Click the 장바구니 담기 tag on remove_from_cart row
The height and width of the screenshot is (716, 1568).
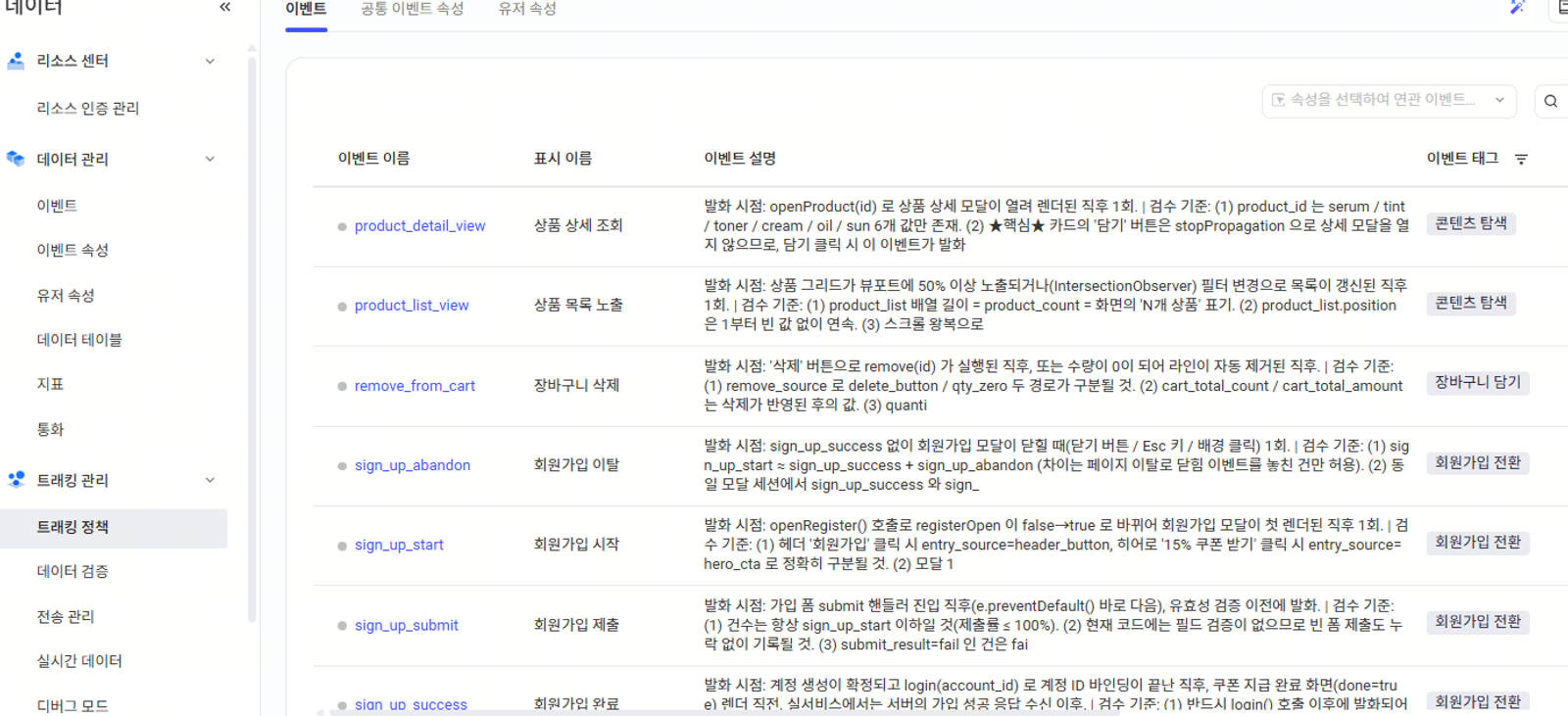(1478, 382)
